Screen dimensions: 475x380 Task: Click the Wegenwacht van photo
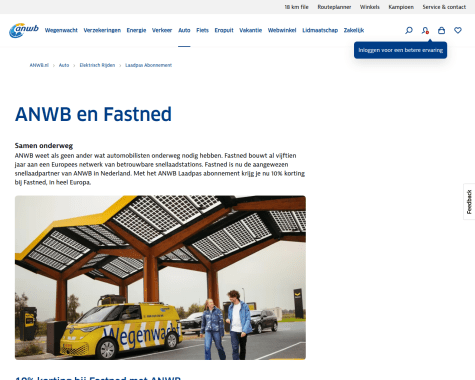[x=160, y=278]
